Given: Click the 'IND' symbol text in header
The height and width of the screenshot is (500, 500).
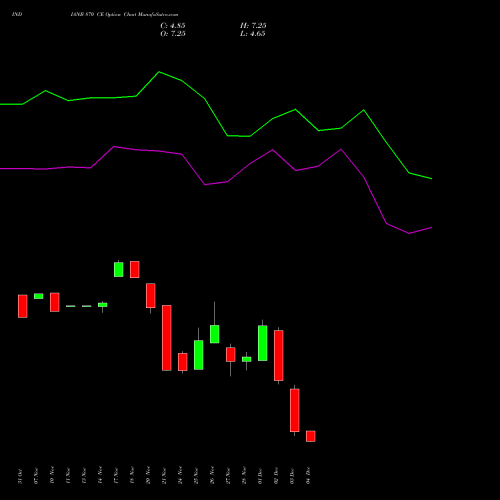Looking at the screenshot, I should pos(17,14).
